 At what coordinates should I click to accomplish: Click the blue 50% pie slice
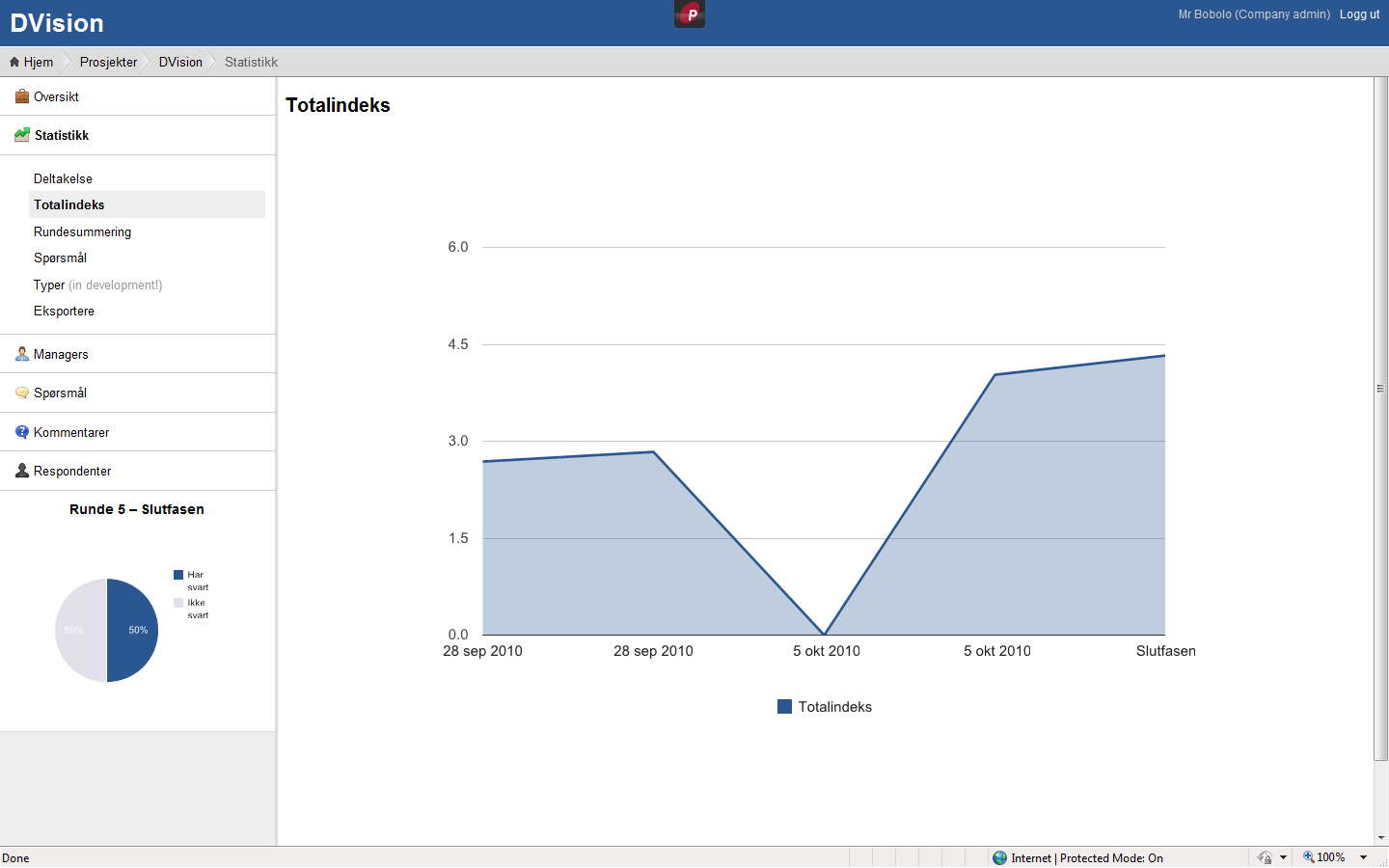(x=133, y=631)
